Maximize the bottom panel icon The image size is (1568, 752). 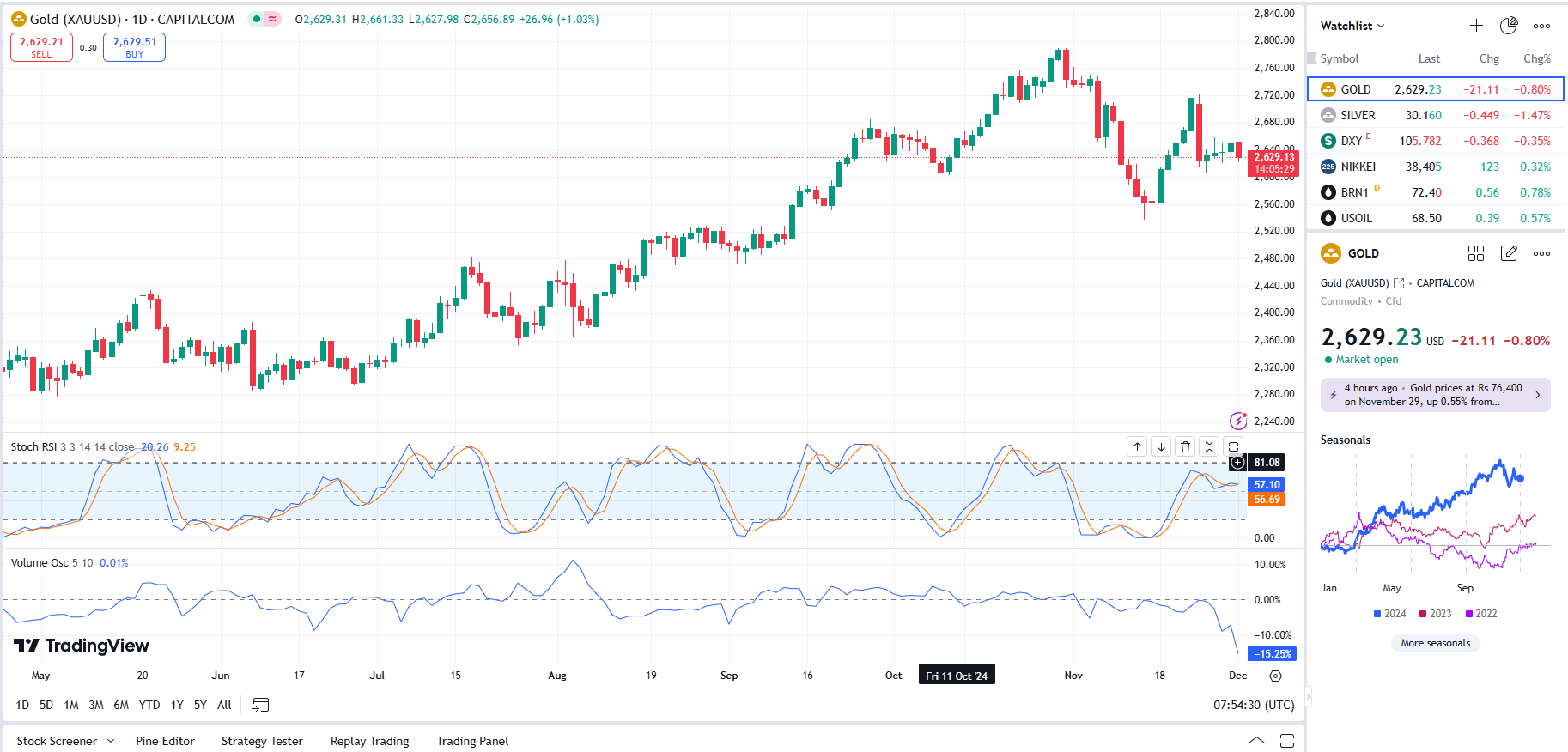point(1286,741)
